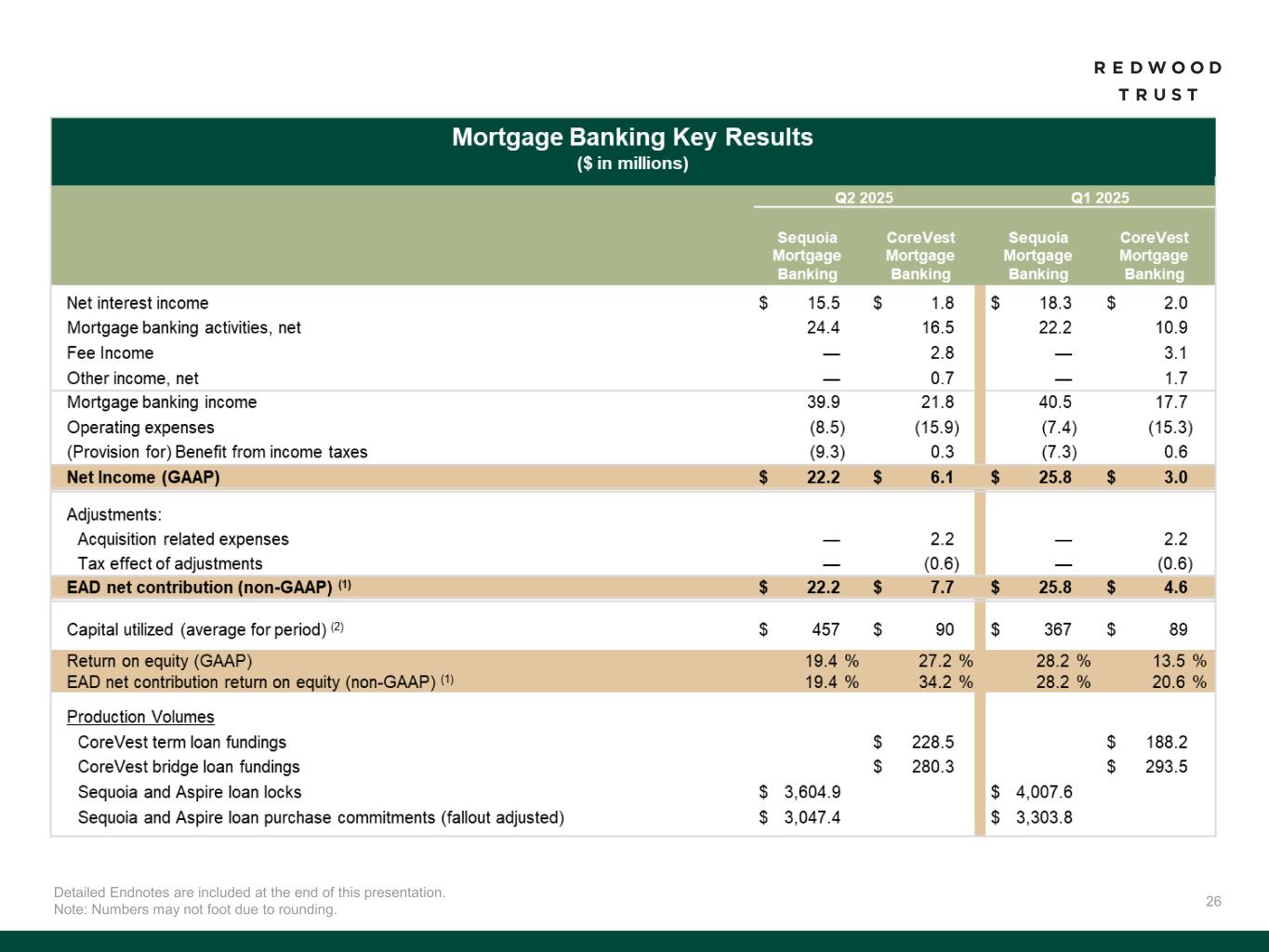The width and height of the screenshot is (1269, 952).
Task: Click the page number 26
Action: (1213, 901)
